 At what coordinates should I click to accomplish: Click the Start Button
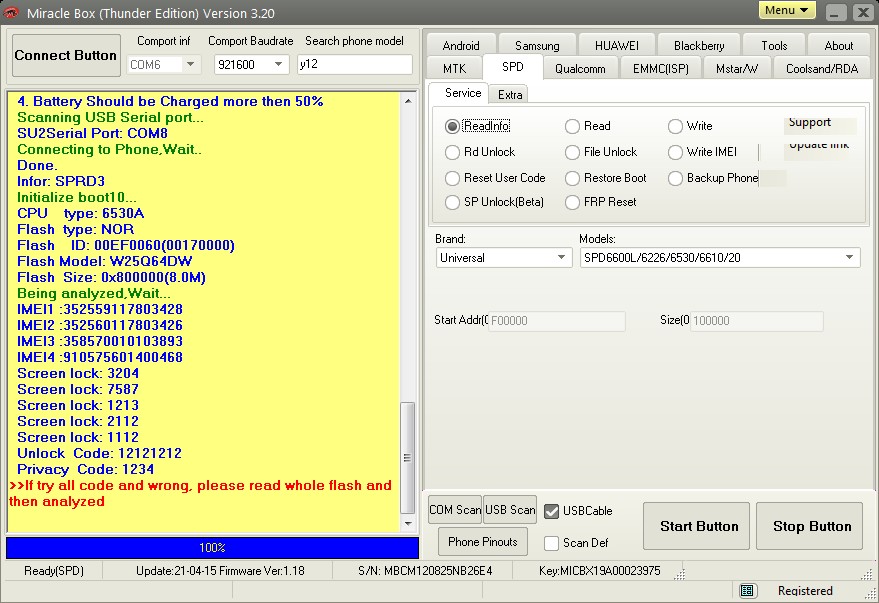point(696,526)
